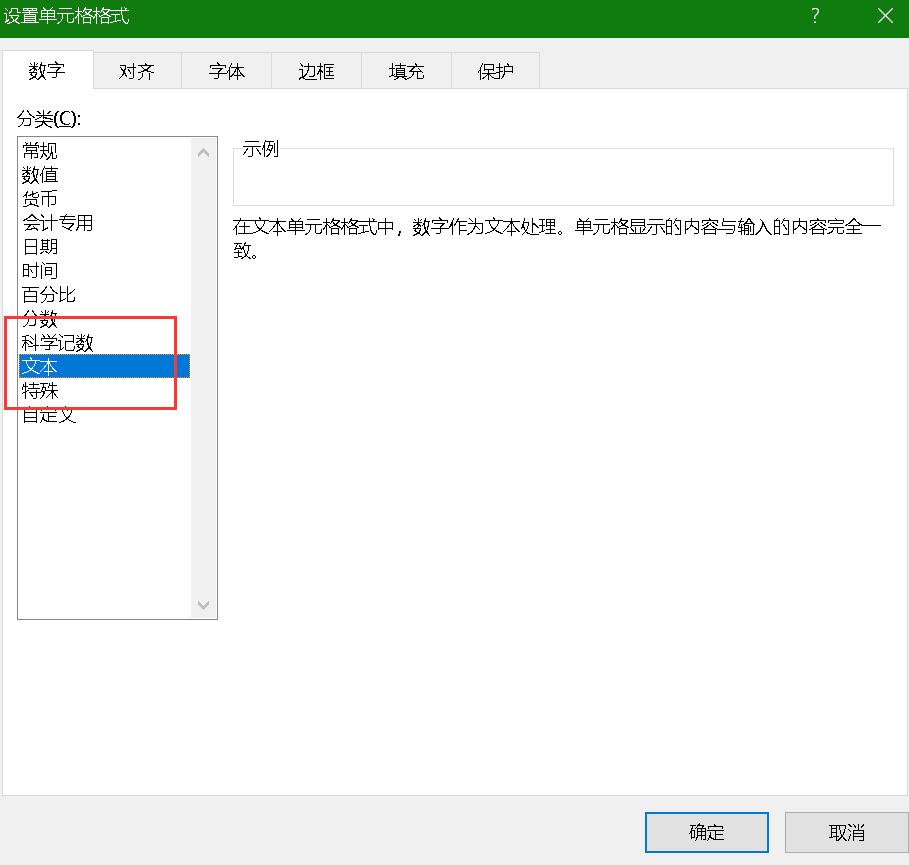Image resolution: width=909 pixels, height=865 pixels.
Task: Open the 字体 tab
Action: 227,71
